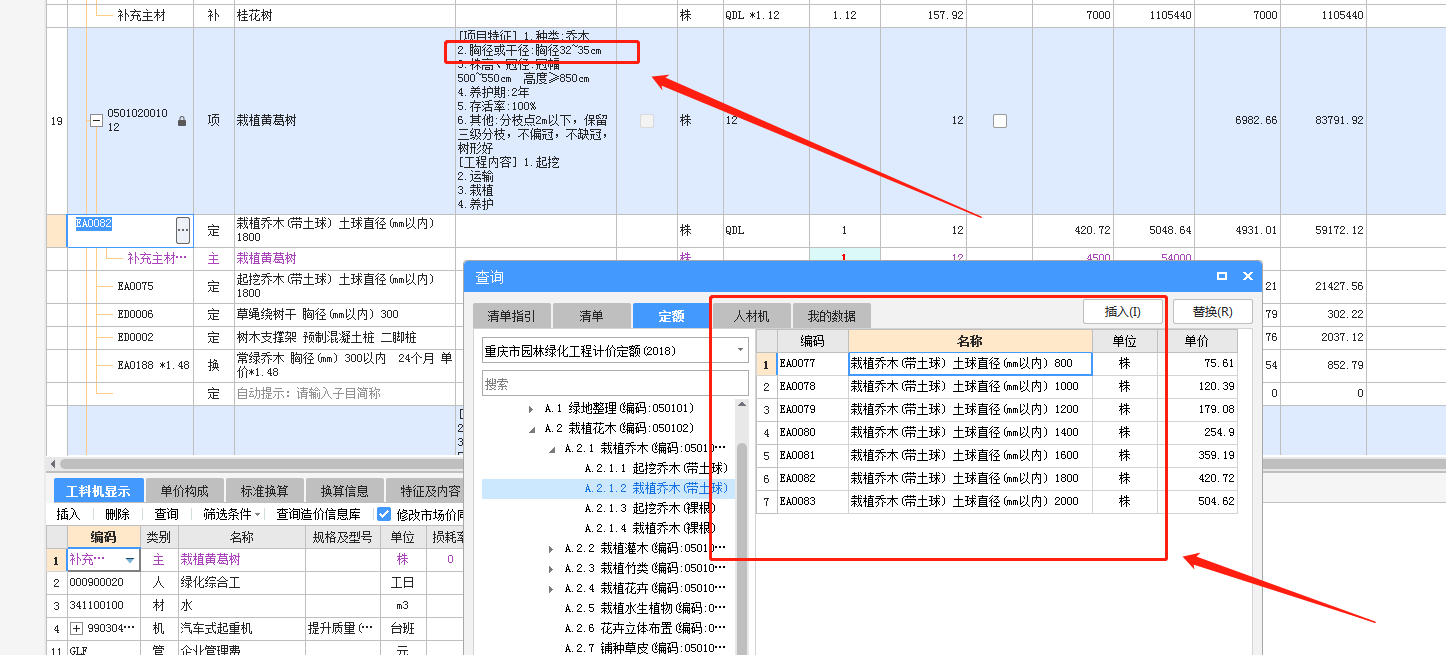Select tree item A.2.6 花卉立体布置
Image resolution: width=1446 pixels, height=655 pixels.
[x=645, y=629]
